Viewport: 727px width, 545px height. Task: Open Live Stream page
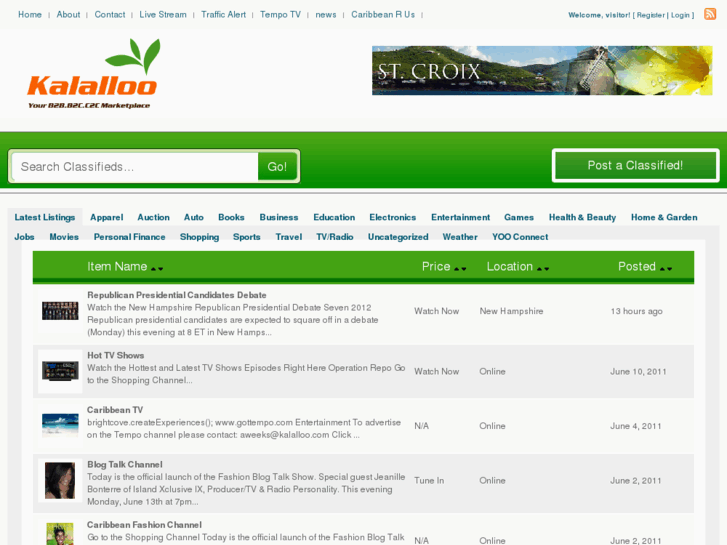(x=163, y=14)
